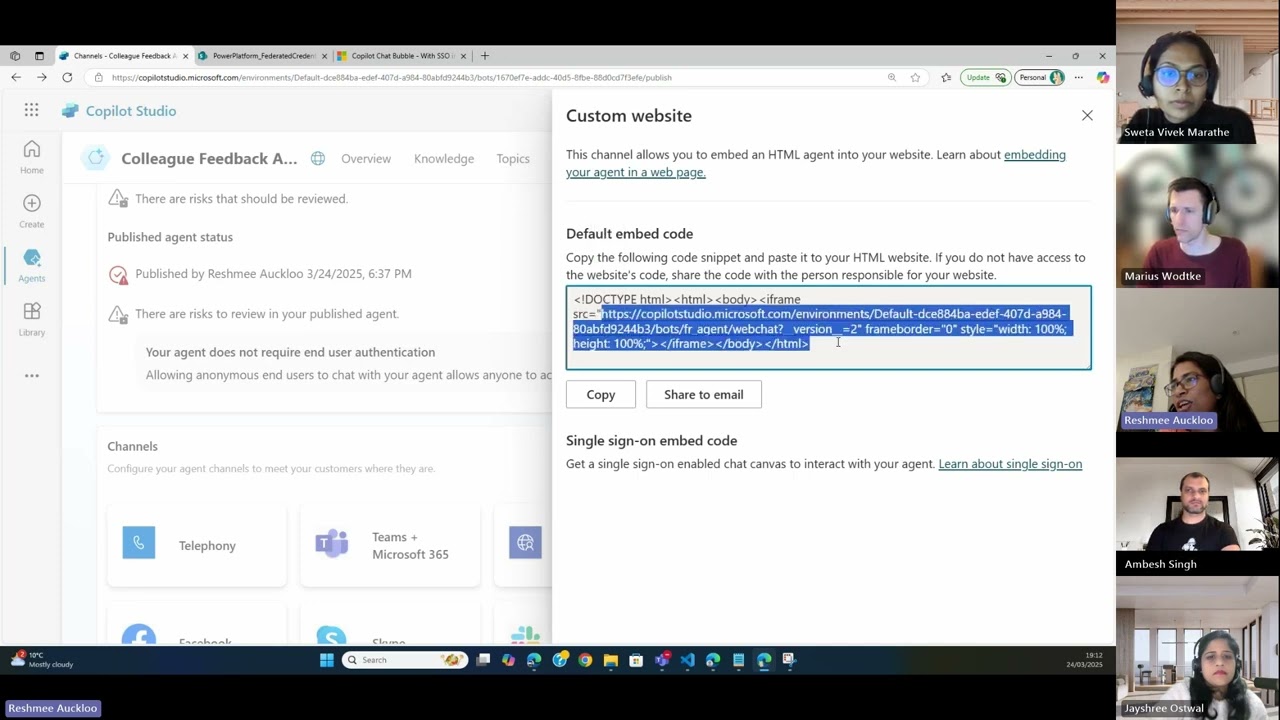Switch to PowerPlatform_FederatedCredentials tab
The width and height of the screenshot is (1280, 720).
click(263, 56)
